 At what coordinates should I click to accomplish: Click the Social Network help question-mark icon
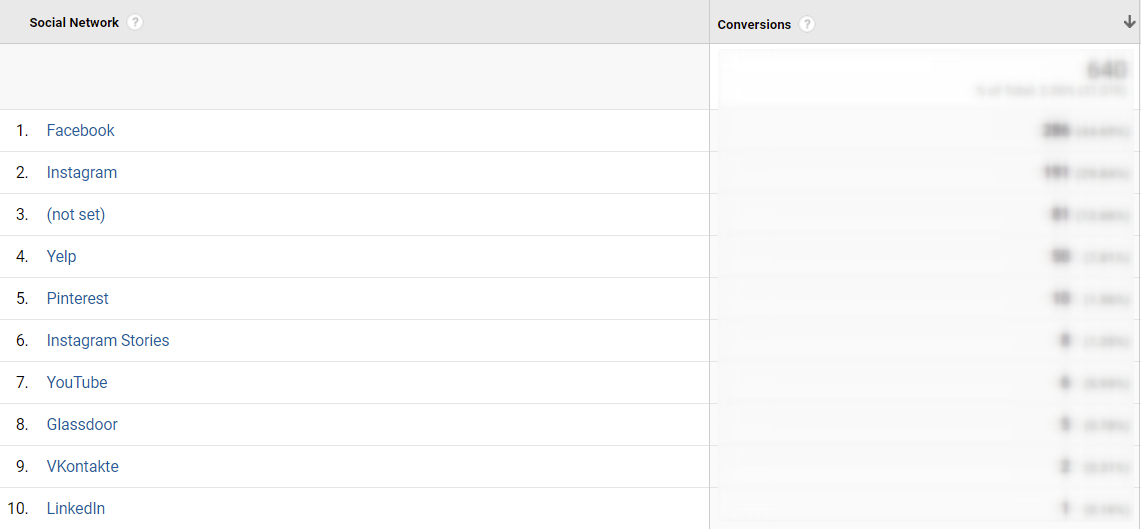click(x=135, y=23)
